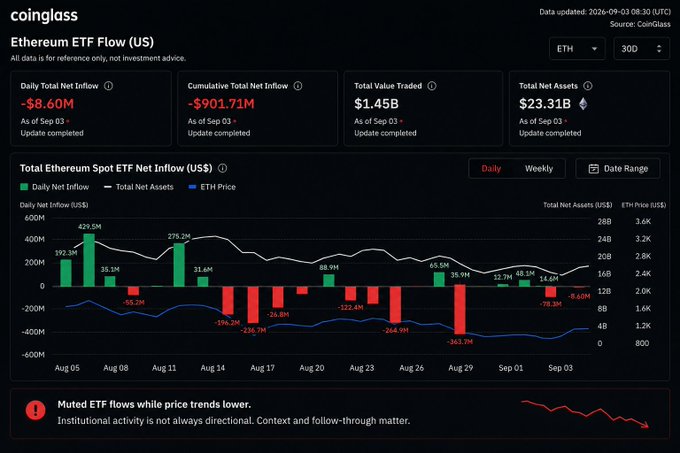The image size is (680, 453).
Task: Click the -122.4M bar label
Action: coord(350,307)
